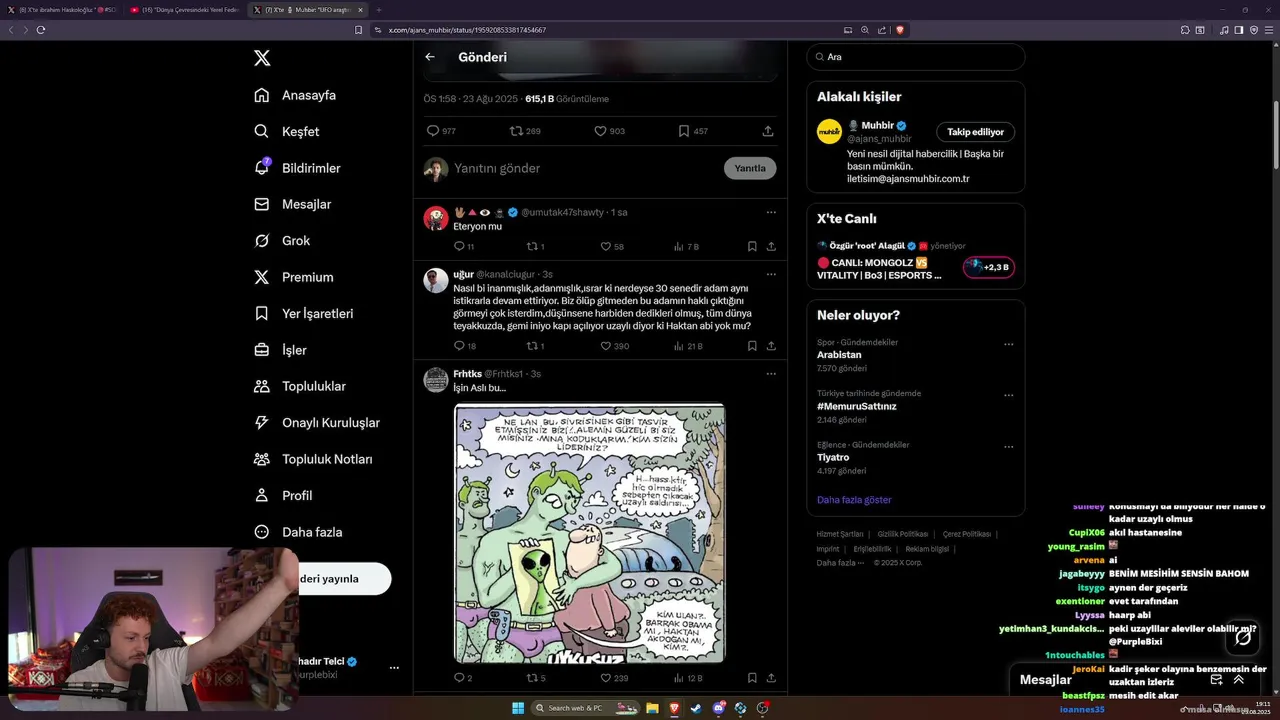Image resolution: width=1280 pixels, height=720 pixels.
Task: Open Keşfet in the sidebar
Action: click(287, 131)
